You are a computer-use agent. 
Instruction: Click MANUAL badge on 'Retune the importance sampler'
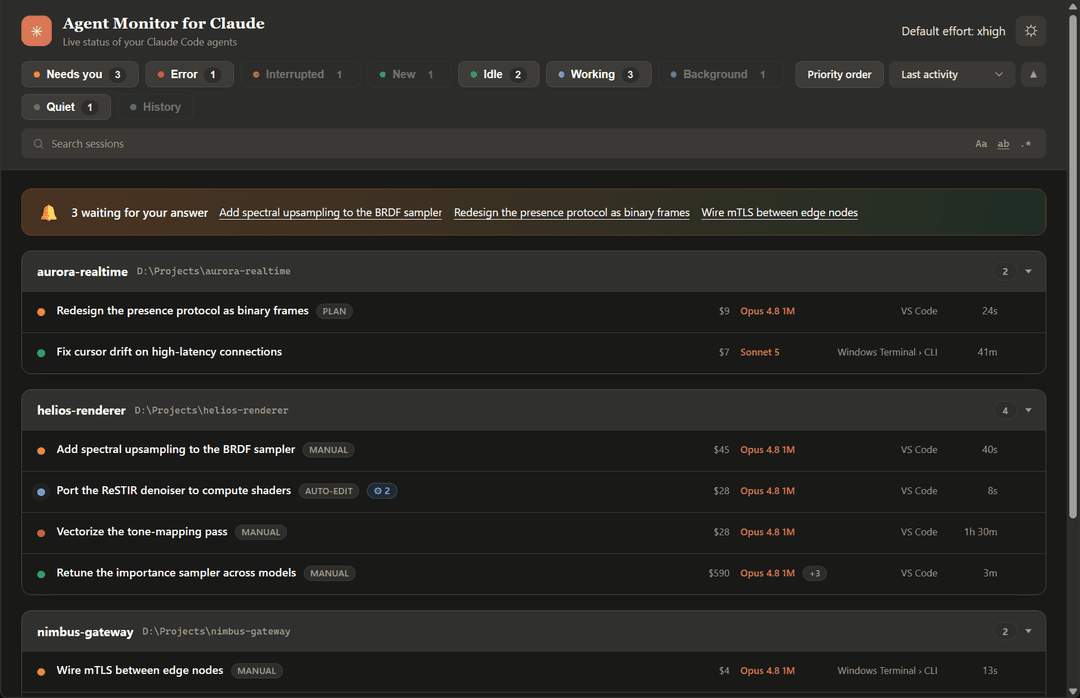coord(329,573)
